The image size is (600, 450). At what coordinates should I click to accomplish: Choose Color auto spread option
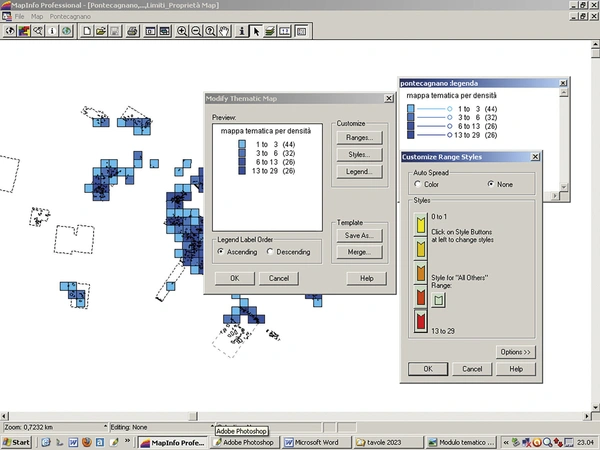coord(419,184)
